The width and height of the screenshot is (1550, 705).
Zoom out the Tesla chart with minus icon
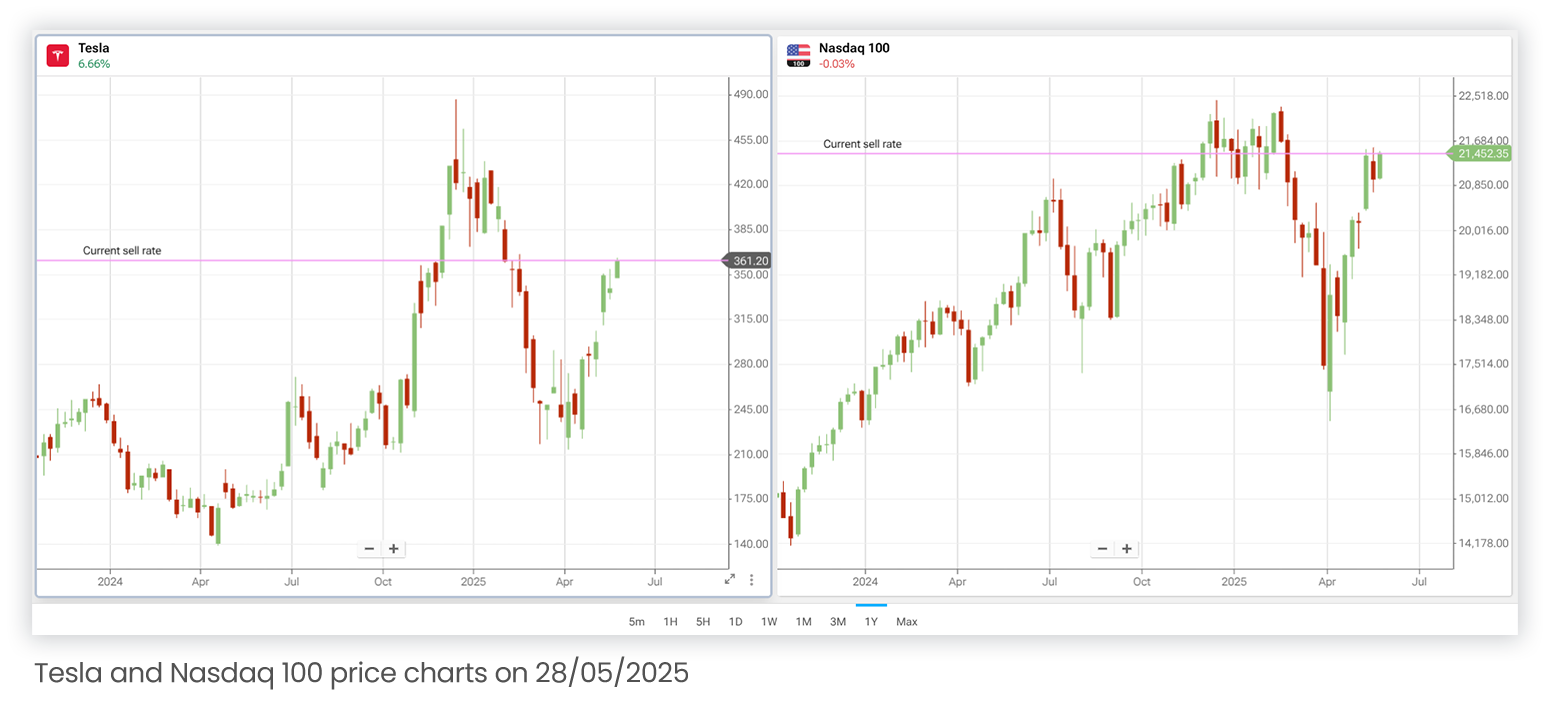click(369, 548)
